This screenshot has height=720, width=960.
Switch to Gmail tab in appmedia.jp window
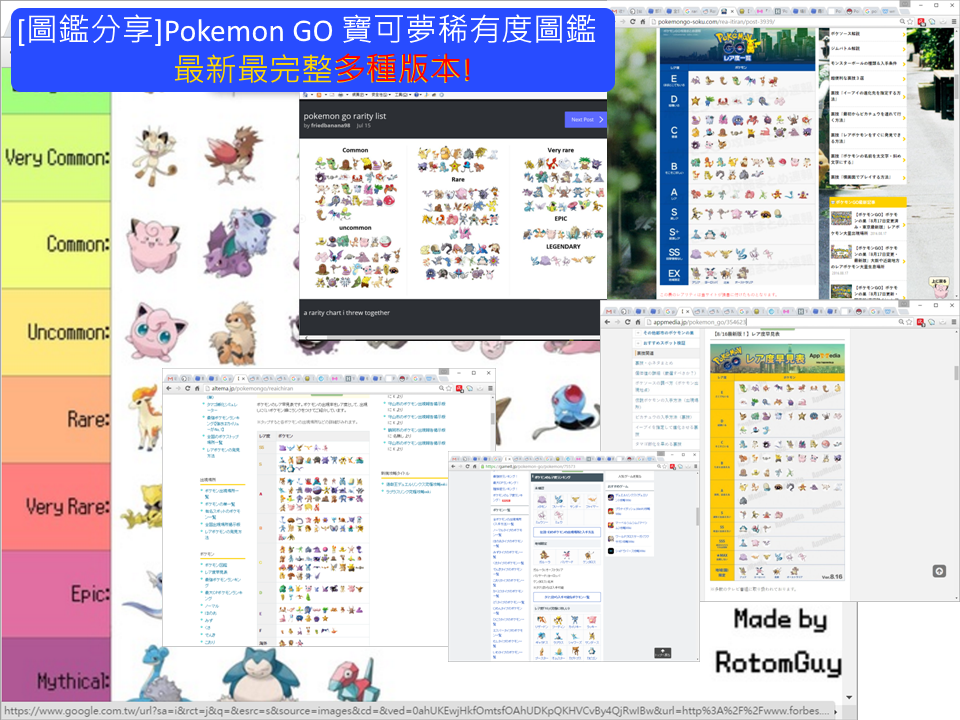(609, 312)
